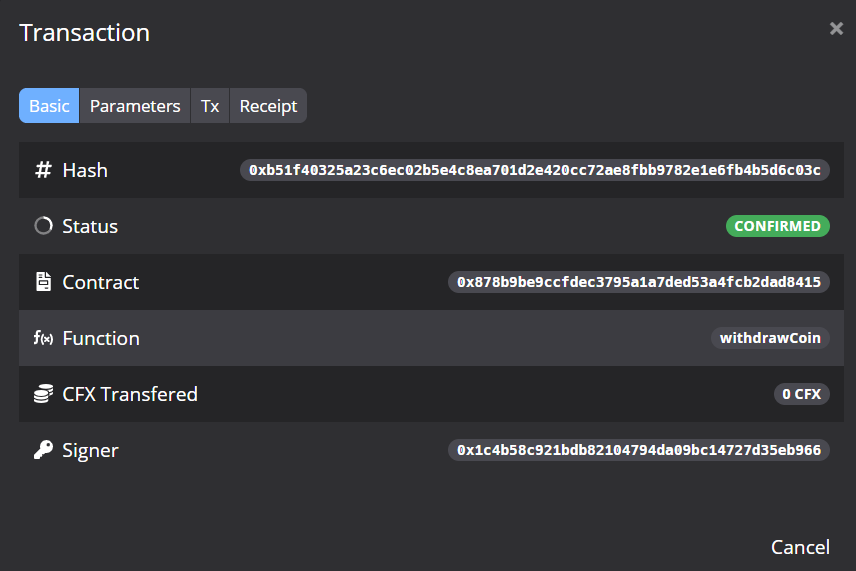Switch to the Parameters tab

(135, 106)
